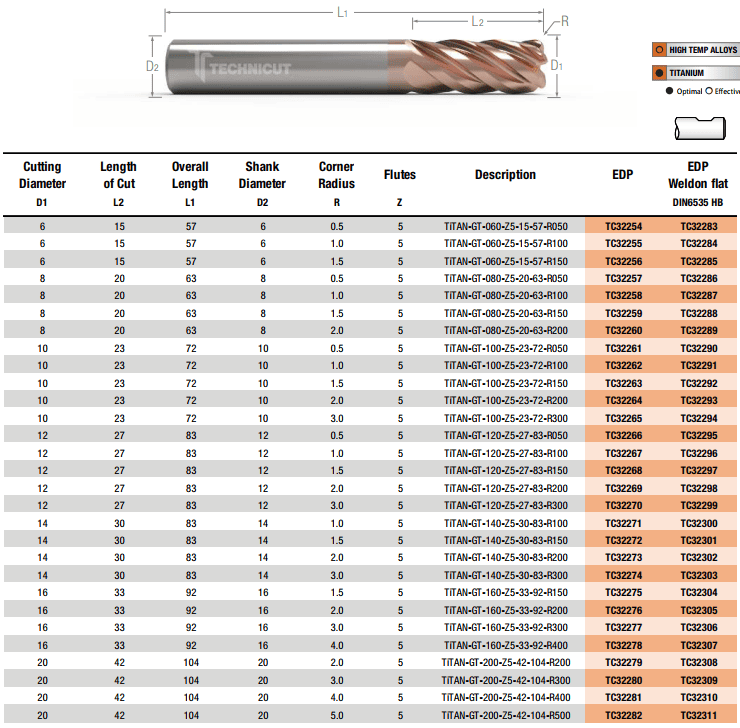The image size is (740, 728).
Task: Select EDP code TC32270
Action: pos(623,506)
